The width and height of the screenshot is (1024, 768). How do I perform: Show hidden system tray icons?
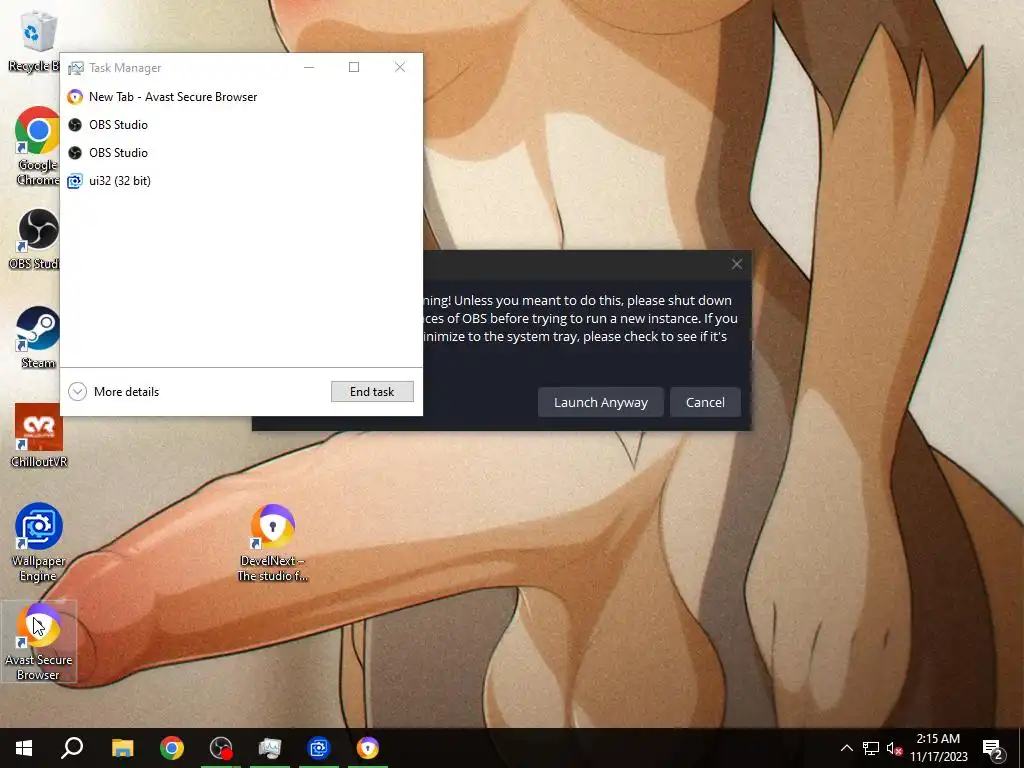[846, 748]
